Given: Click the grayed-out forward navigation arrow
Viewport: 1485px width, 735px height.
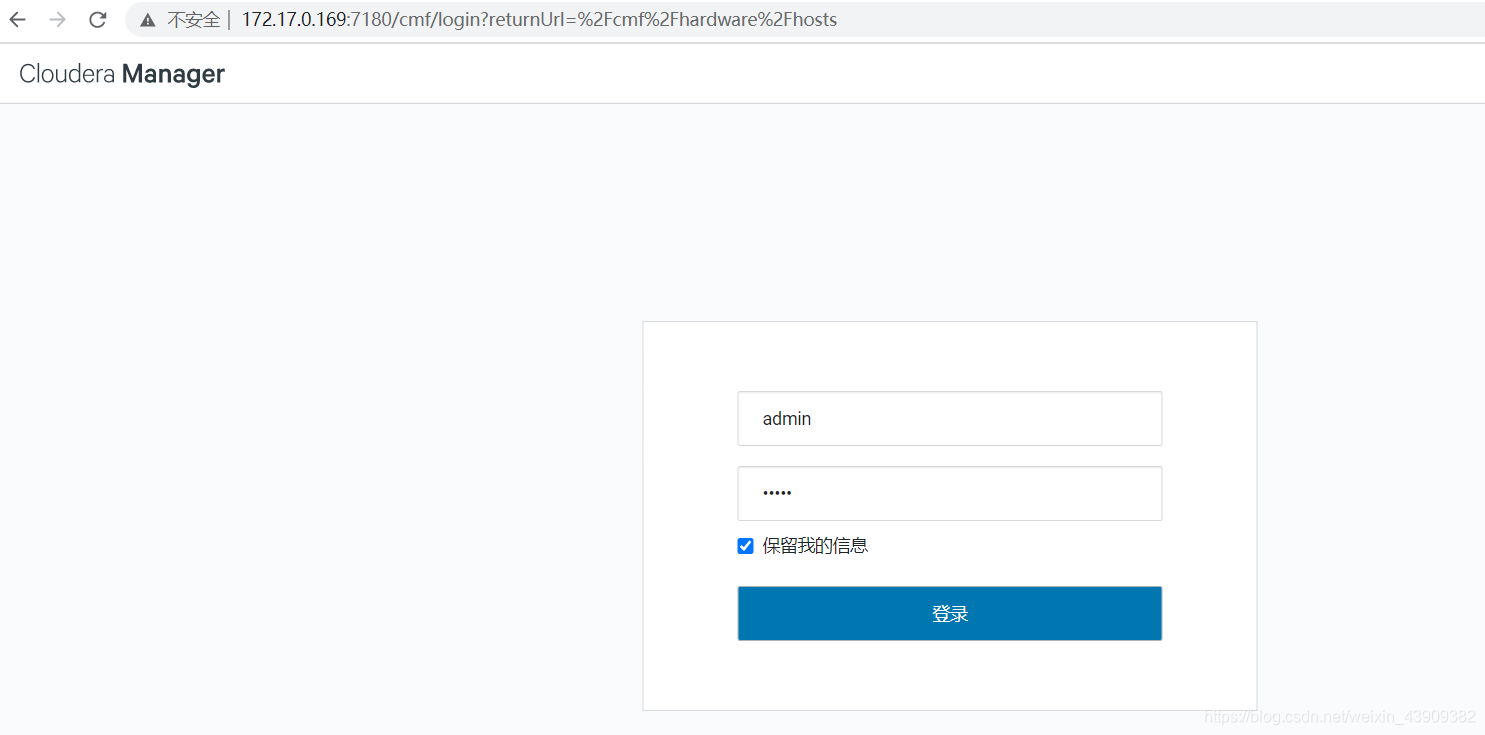Looking at the screenshot, I should (57, 19).
